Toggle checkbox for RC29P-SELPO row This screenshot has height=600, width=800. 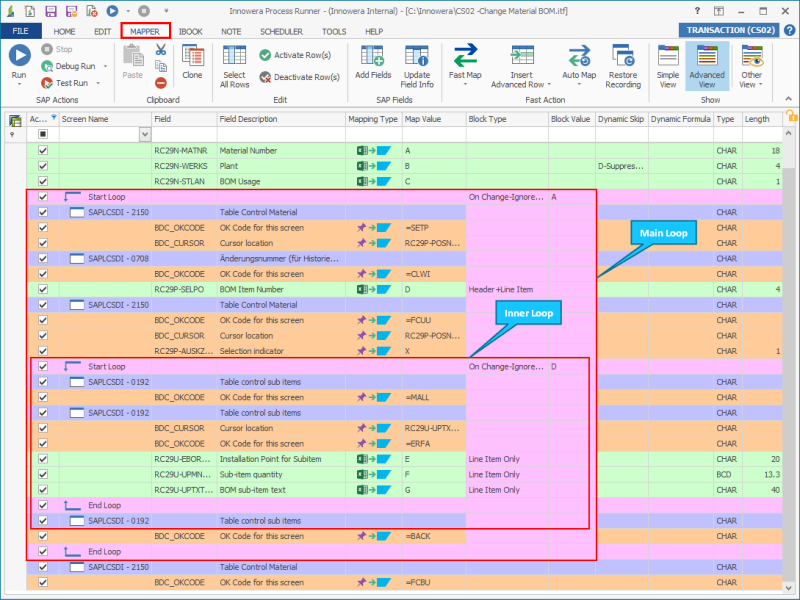(x=43, y=289)
